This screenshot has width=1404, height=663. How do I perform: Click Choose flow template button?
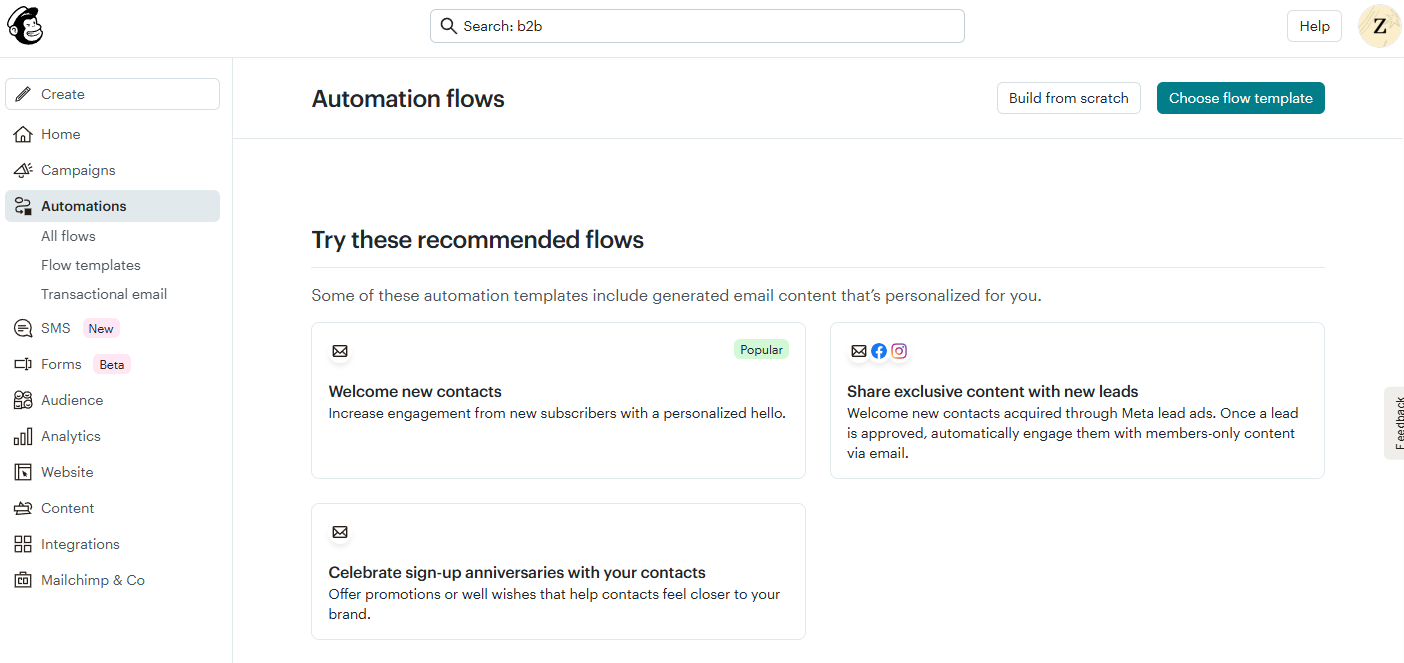pyautogui.click(x=1240, y=98)
